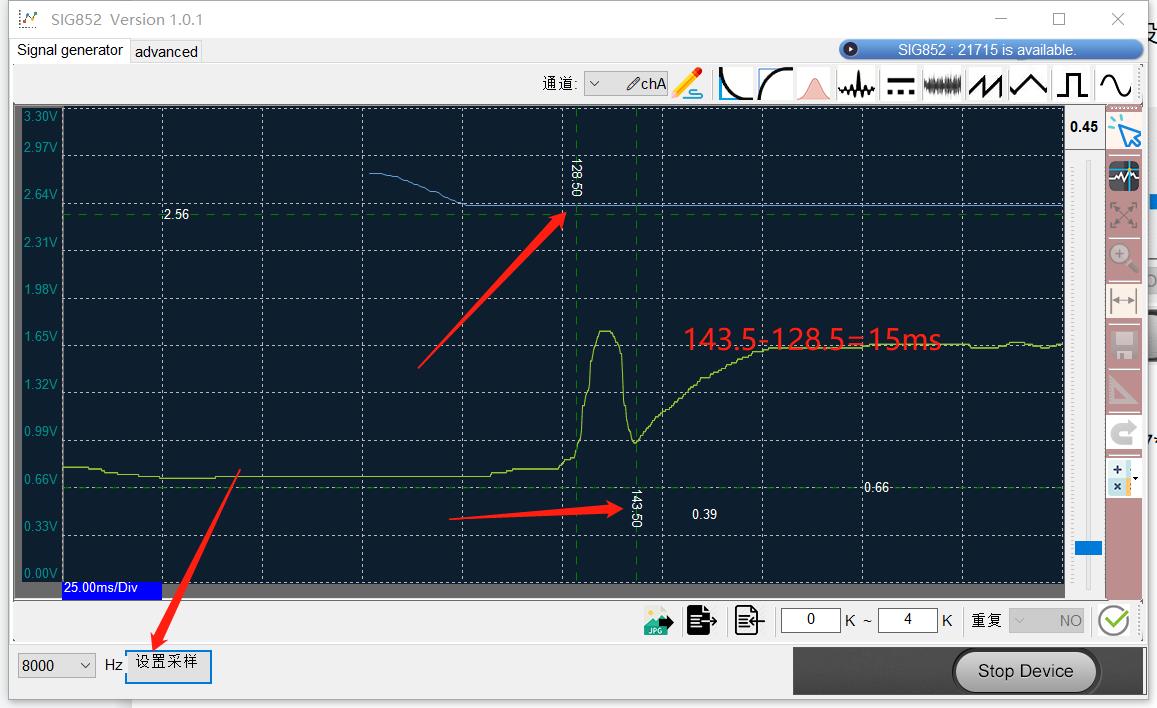This screenshot has height=708, width=1157.
Task: Click the math icon's small dropdown arrow
Action: [x=1136, y=479]
